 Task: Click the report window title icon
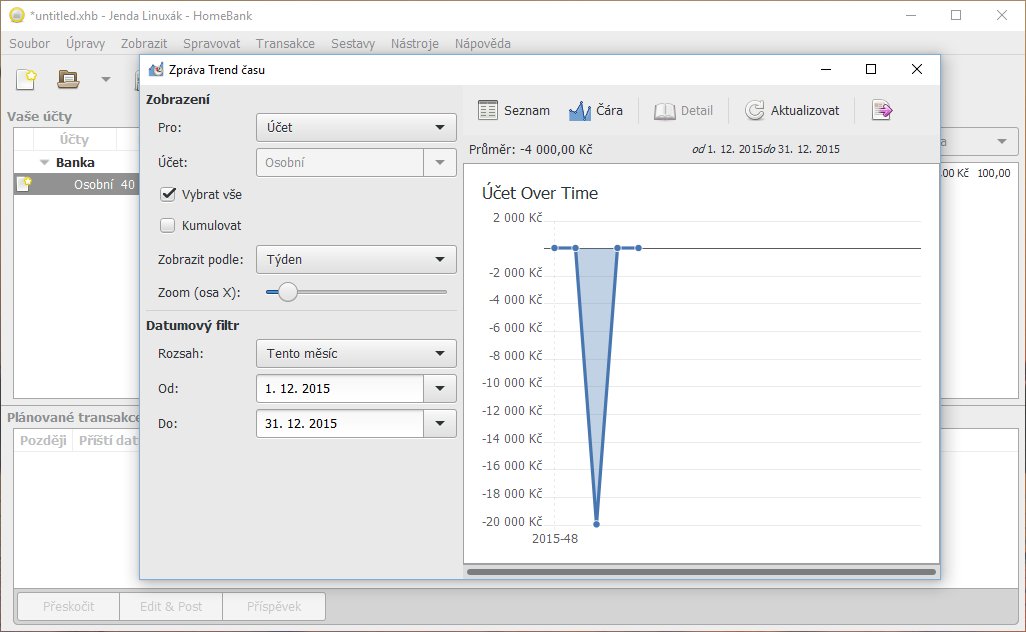pos(156,69)
